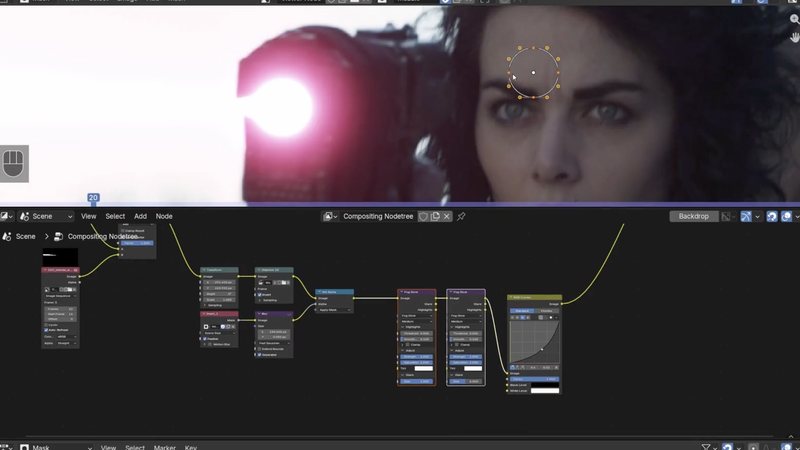Viewport: 800px width, 450px height.
Task: Click the Tint white swatch in second Fog Glow node
Action: click(x=473, y=368)
